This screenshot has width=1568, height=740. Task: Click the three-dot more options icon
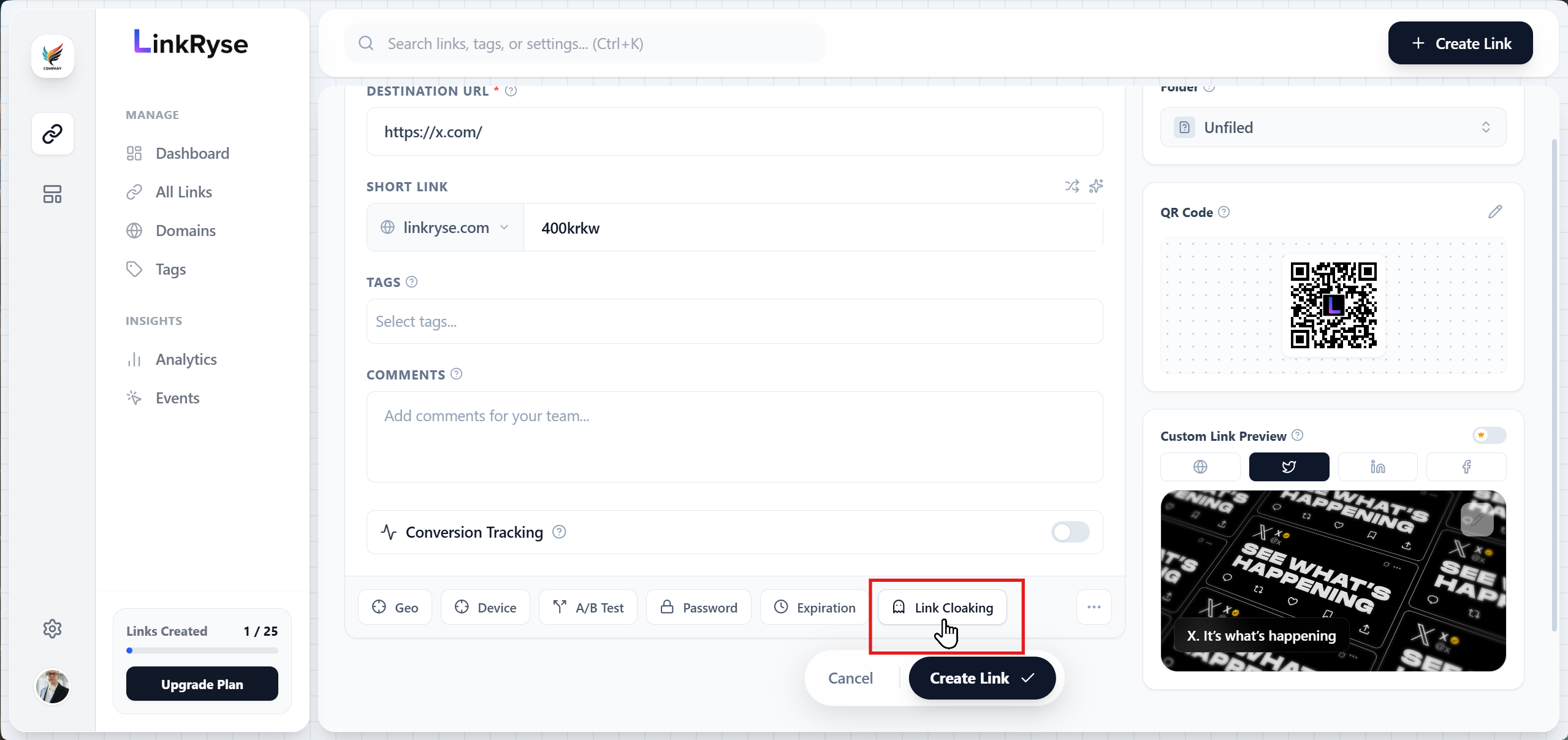point(1094,608)
